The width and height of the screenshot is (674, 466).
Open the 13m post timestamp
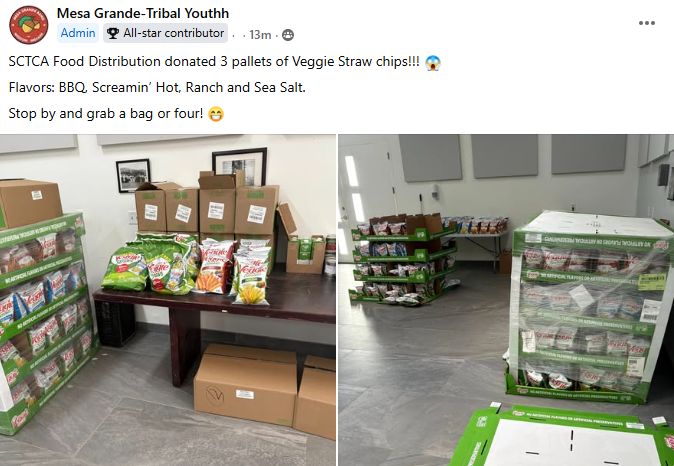tap(260, 35)
